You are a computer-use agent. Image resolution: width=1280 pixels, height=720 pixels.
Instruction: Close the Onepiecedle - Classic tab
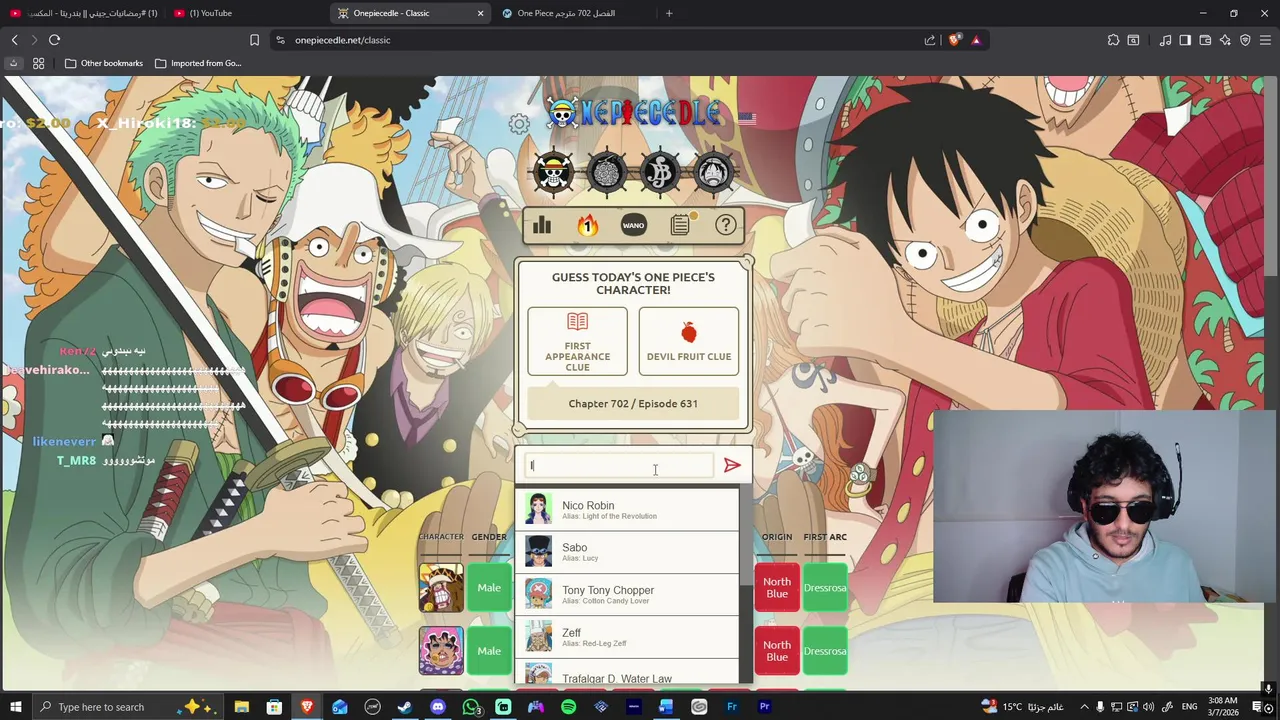click(480, 13)
